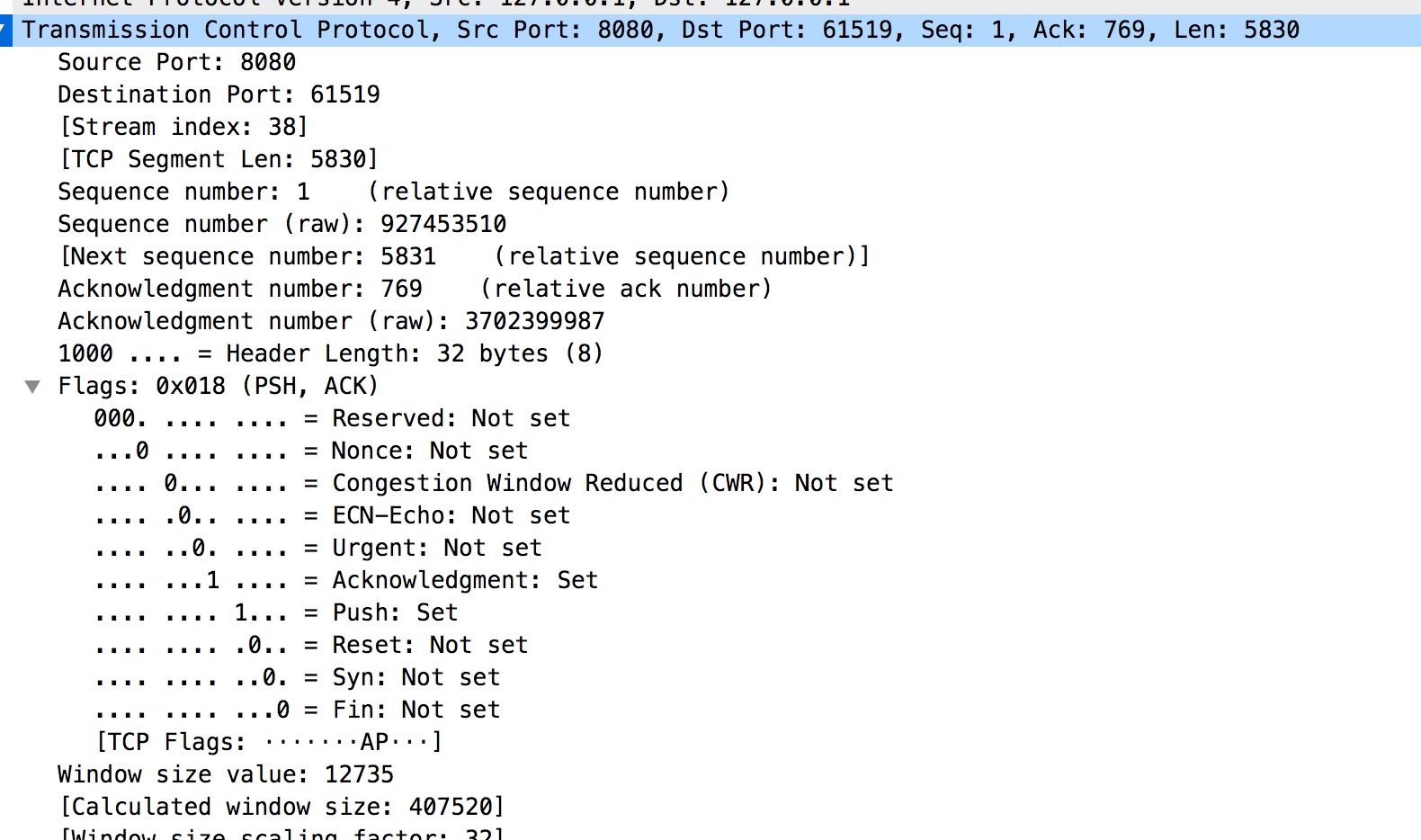Select the Header Length: 32 bytes row
The width and height of the screenshot is (1421, 840).
click(330, 354)
